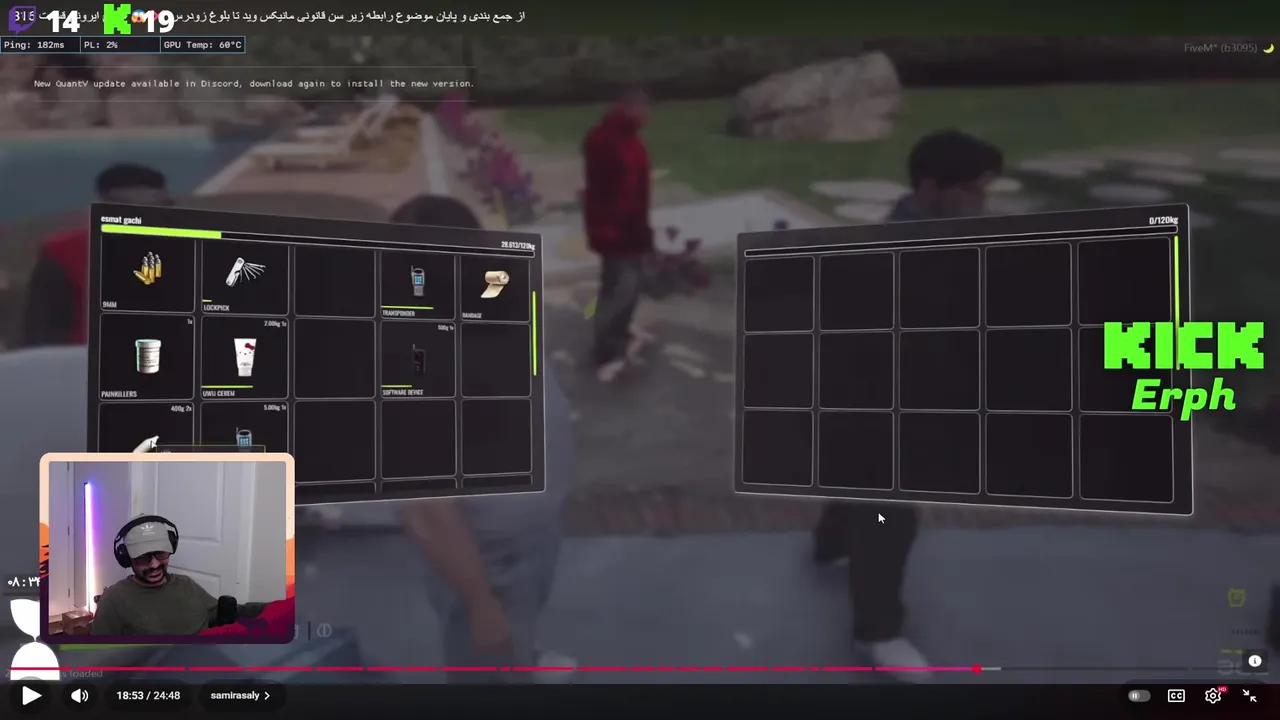This screenshot has height=720, width=1280.
Task: Select the Software Device item
Action: click(x=417, y=361)
